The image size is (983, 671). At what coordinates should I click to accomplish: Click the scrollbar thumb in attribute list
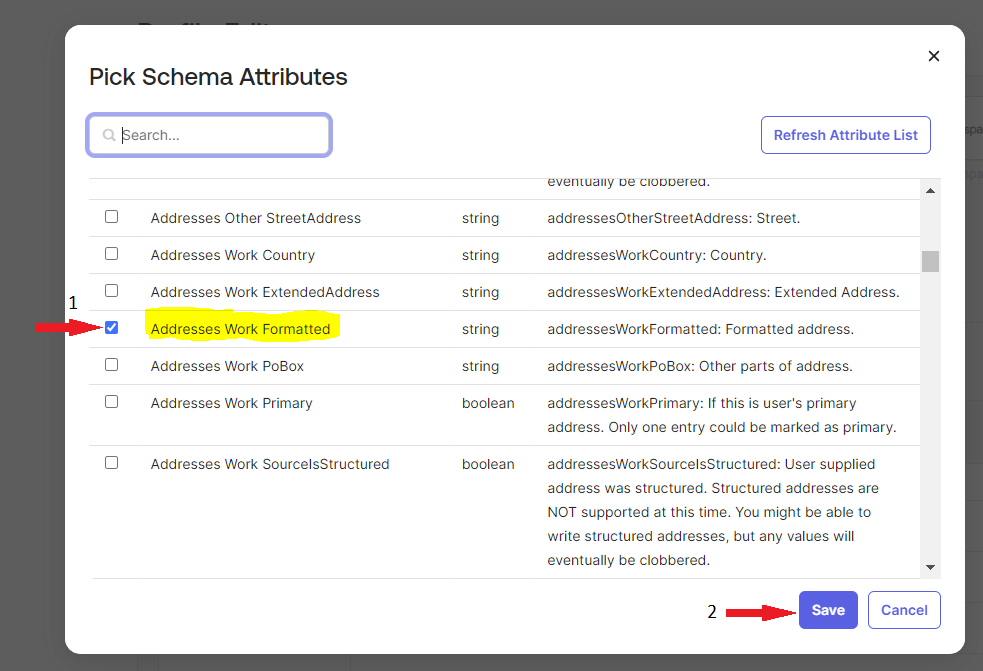[930, 260]
